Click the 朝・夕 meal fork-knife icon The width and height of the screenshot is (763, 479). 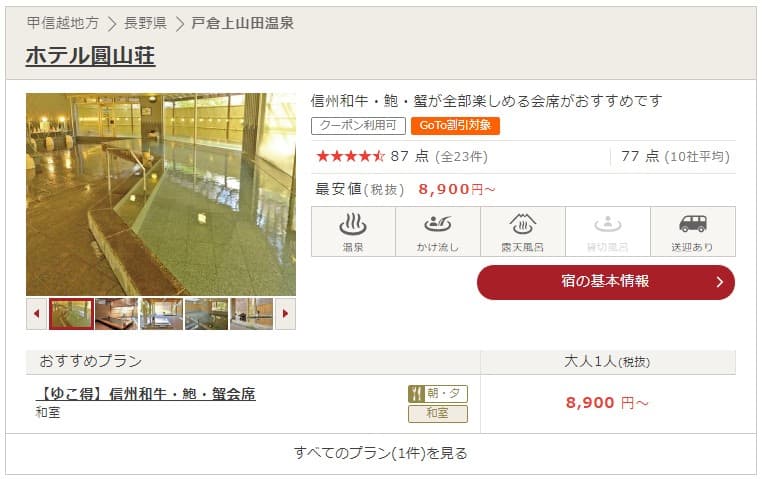pos(417,394)
